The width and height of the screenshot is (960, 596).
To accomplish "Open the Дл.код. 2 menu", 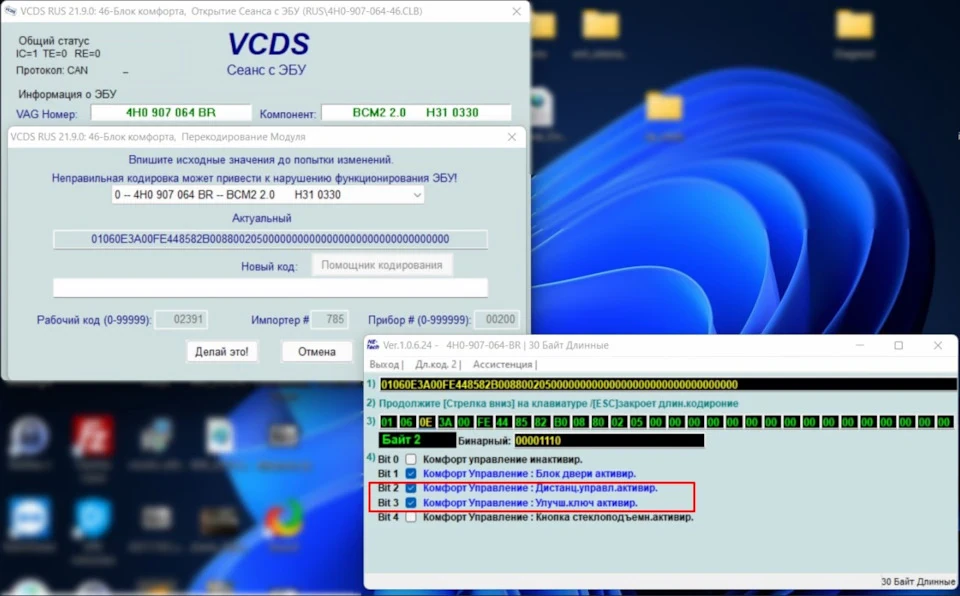I will pos(437,364).
